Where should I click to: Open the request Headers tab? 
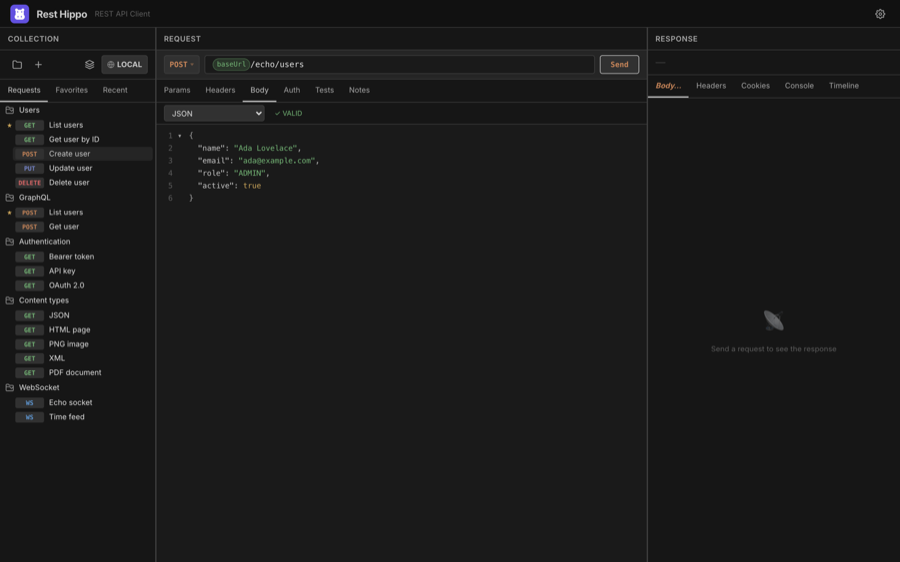(220, 90)
